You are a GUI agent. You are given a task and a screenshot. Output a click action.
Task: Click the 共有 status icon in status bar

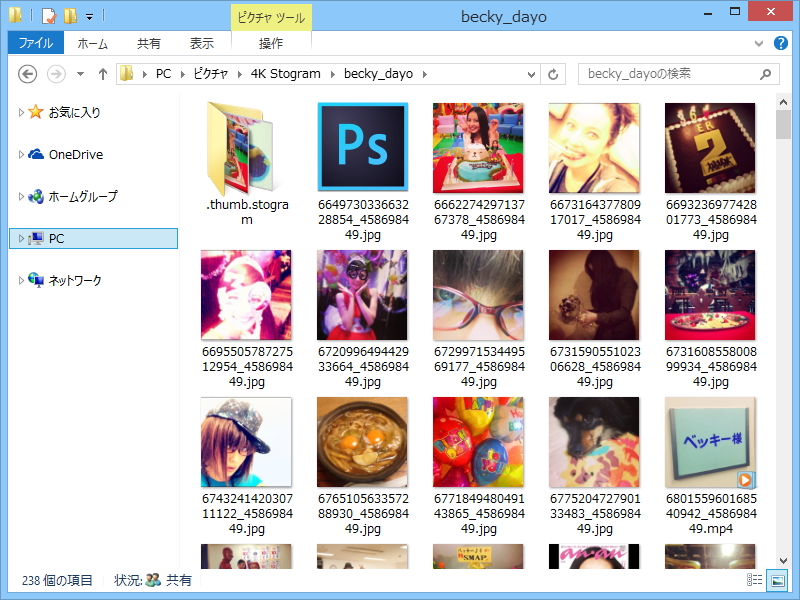[153, 580]
